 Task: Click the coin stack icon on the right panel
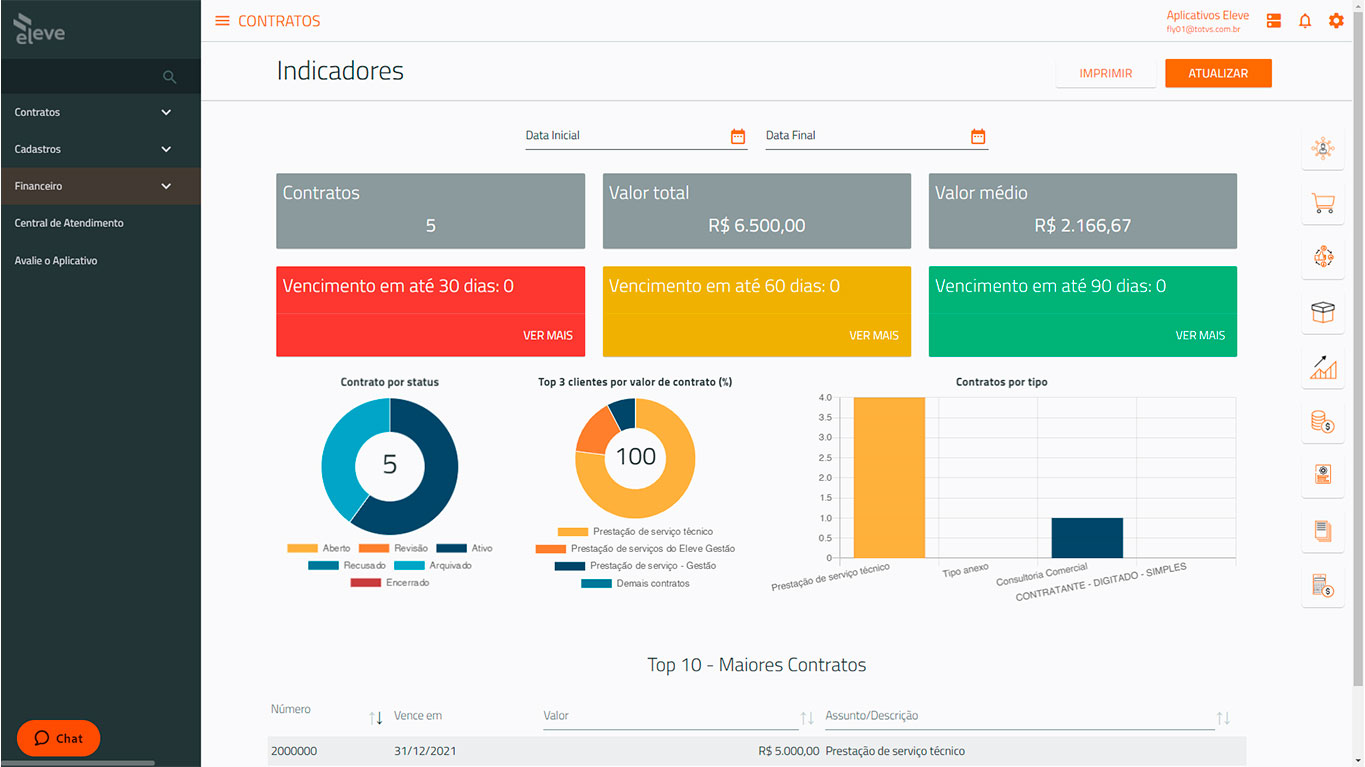[x=1322, y=423]
